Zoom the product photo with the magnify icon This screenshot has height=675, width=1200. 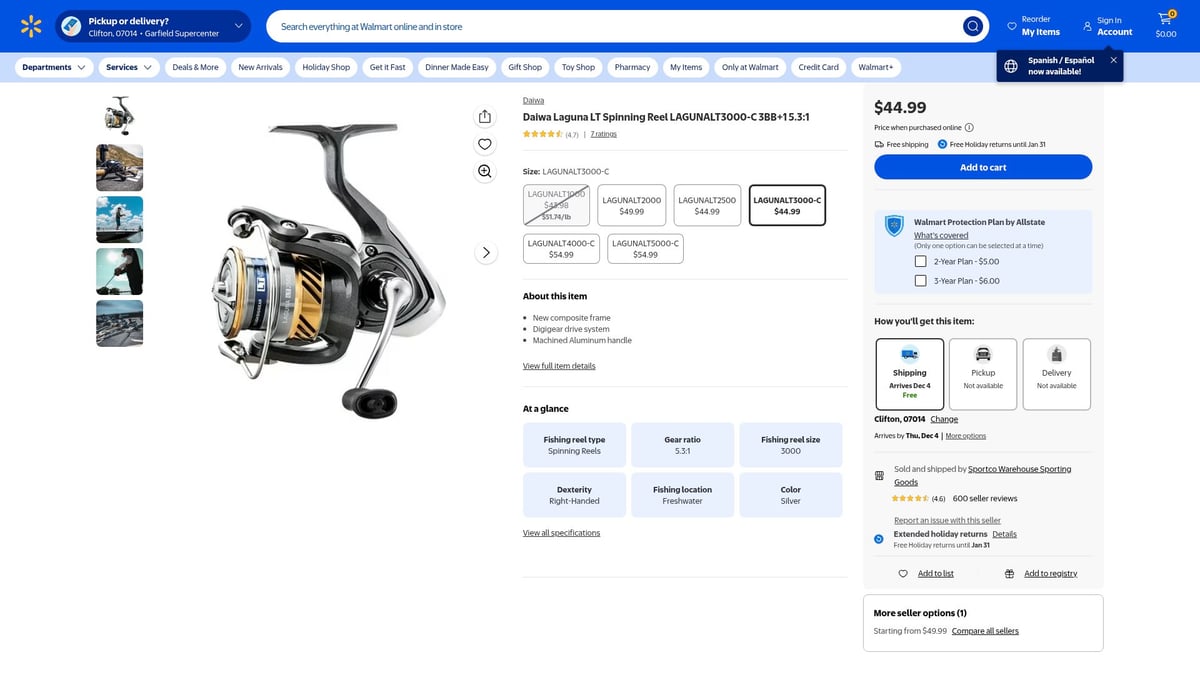(484, 171)
